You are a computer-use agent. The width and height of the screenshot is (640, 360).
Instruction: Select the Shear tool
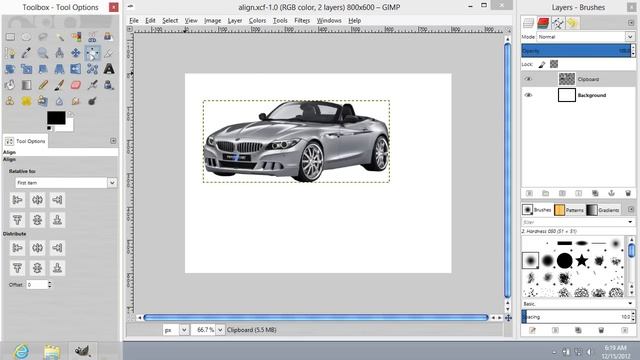click(x=43, y=69)
